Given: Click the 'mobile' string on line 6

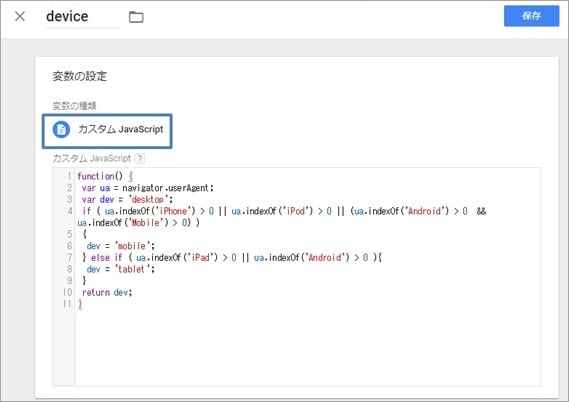Looking at the screenshot, I should tap(132, 246).
